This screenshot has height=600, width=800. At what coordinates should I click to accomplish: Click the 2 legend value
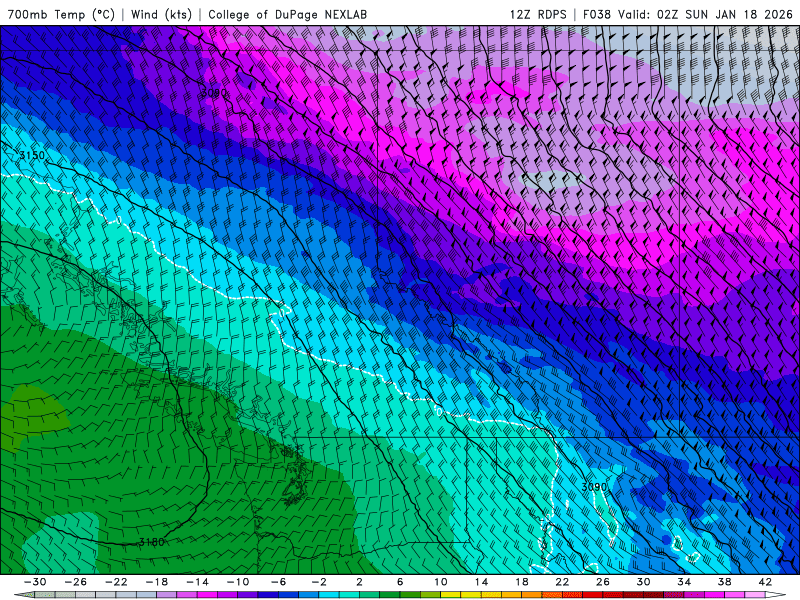coord(360,582)
